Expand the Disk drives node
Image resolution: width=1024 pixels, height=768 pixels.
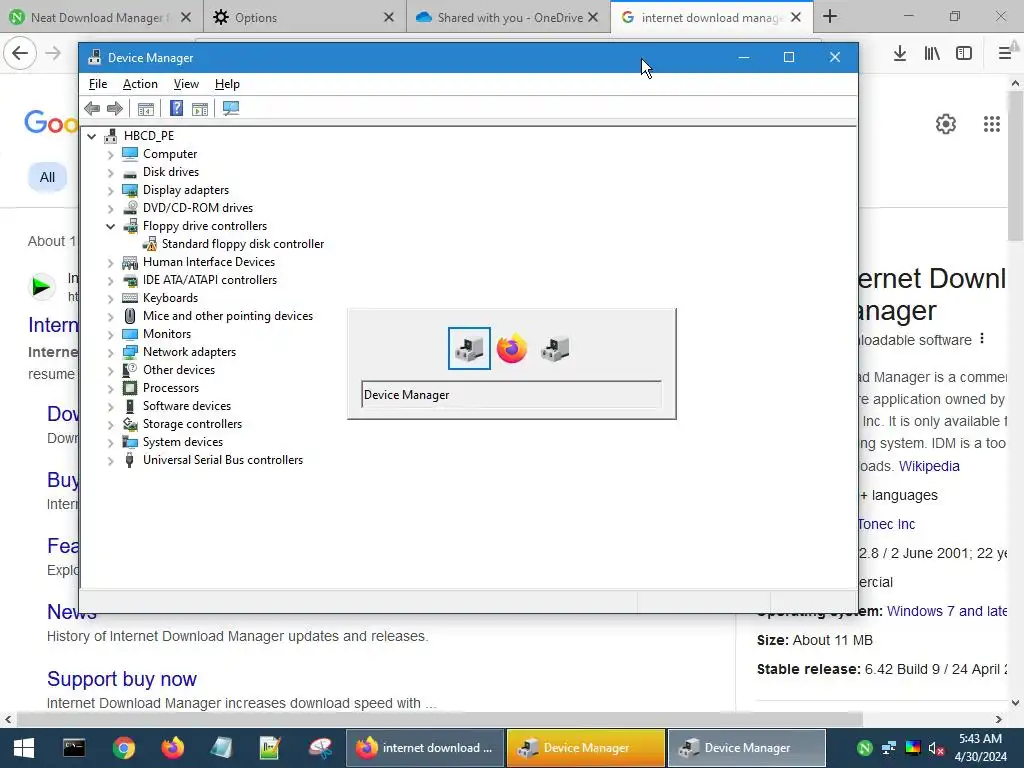click(x=110, y=172)
